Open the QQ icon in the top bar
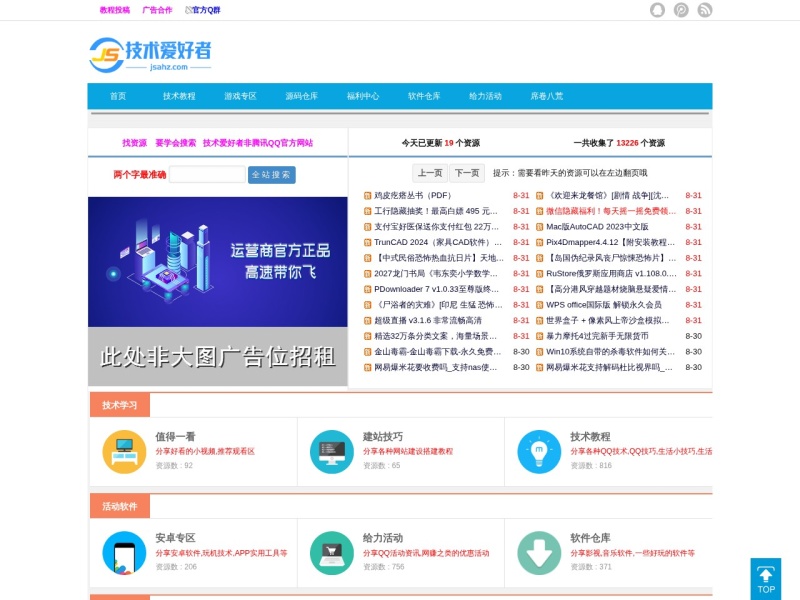Image resolution: width=800 pixels, height=600 pixels. [657, 10]
